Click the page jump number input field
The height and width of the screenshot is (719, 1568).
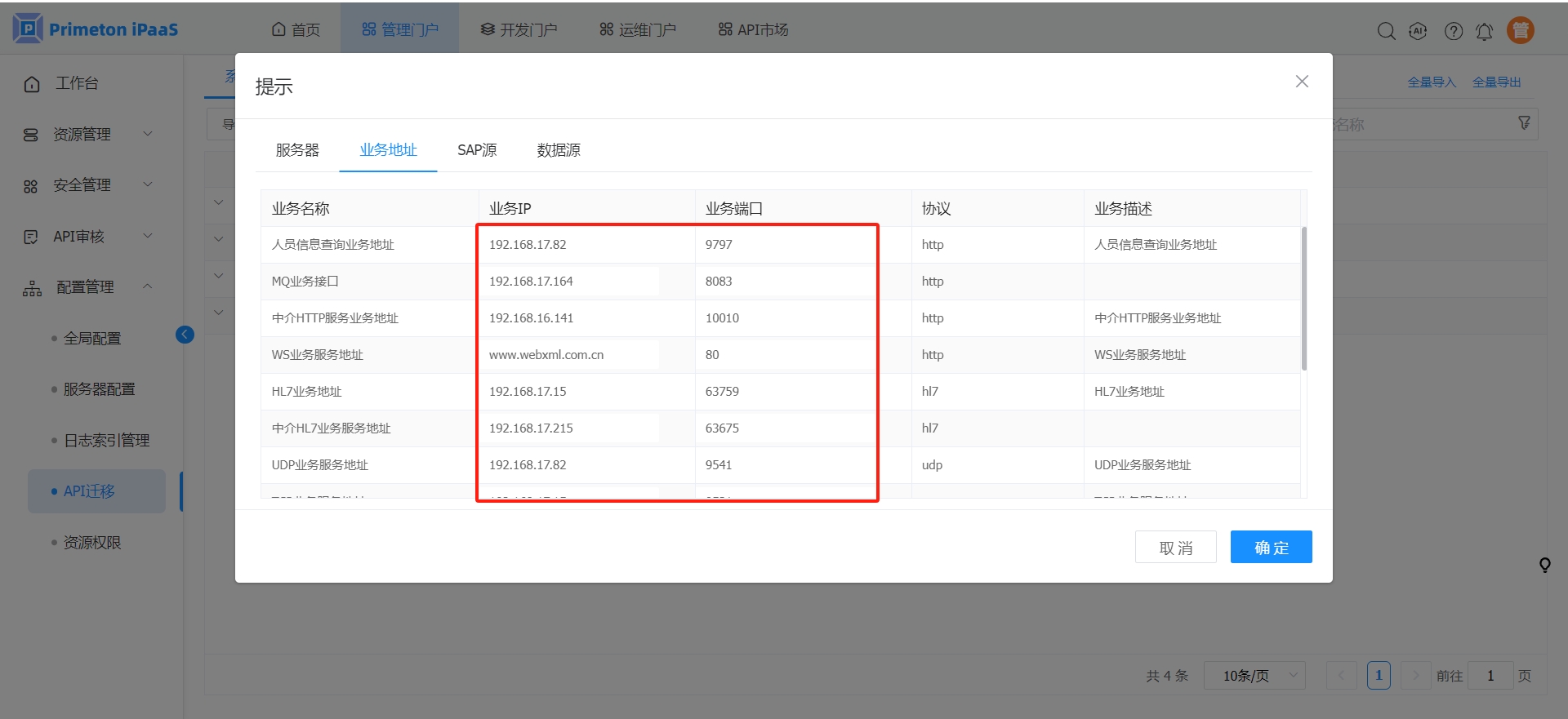[x=1490, y=676]
